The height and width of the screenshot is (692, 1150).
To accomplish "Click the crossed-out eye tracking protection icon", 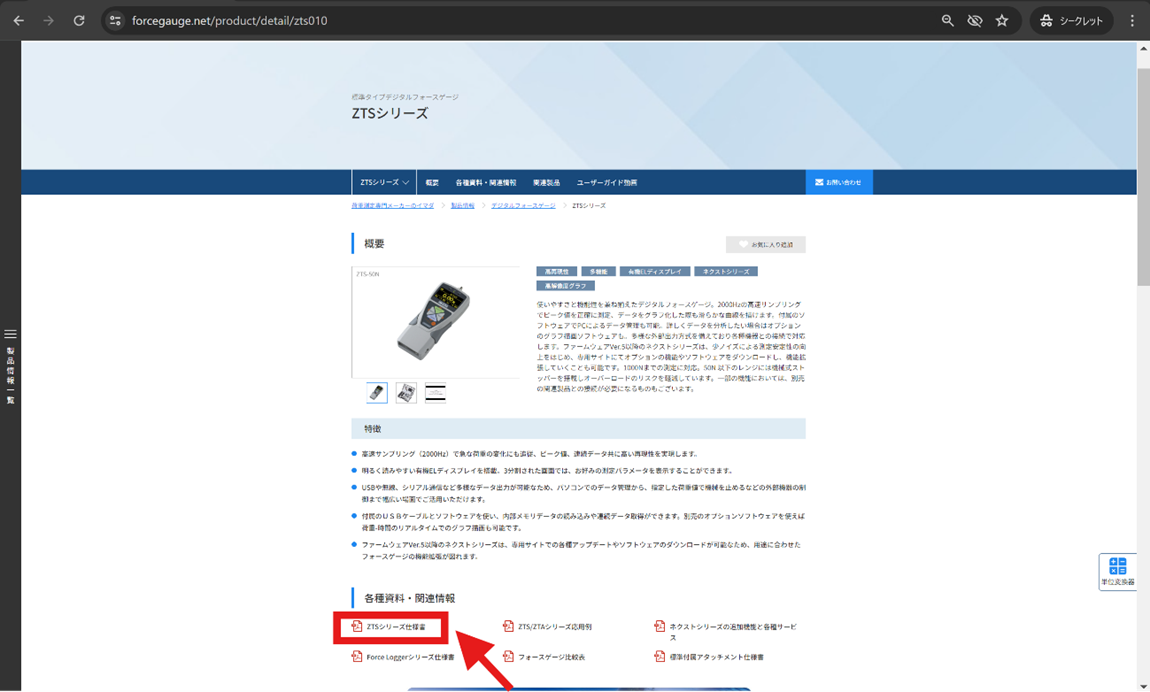I will coord(975,21).
